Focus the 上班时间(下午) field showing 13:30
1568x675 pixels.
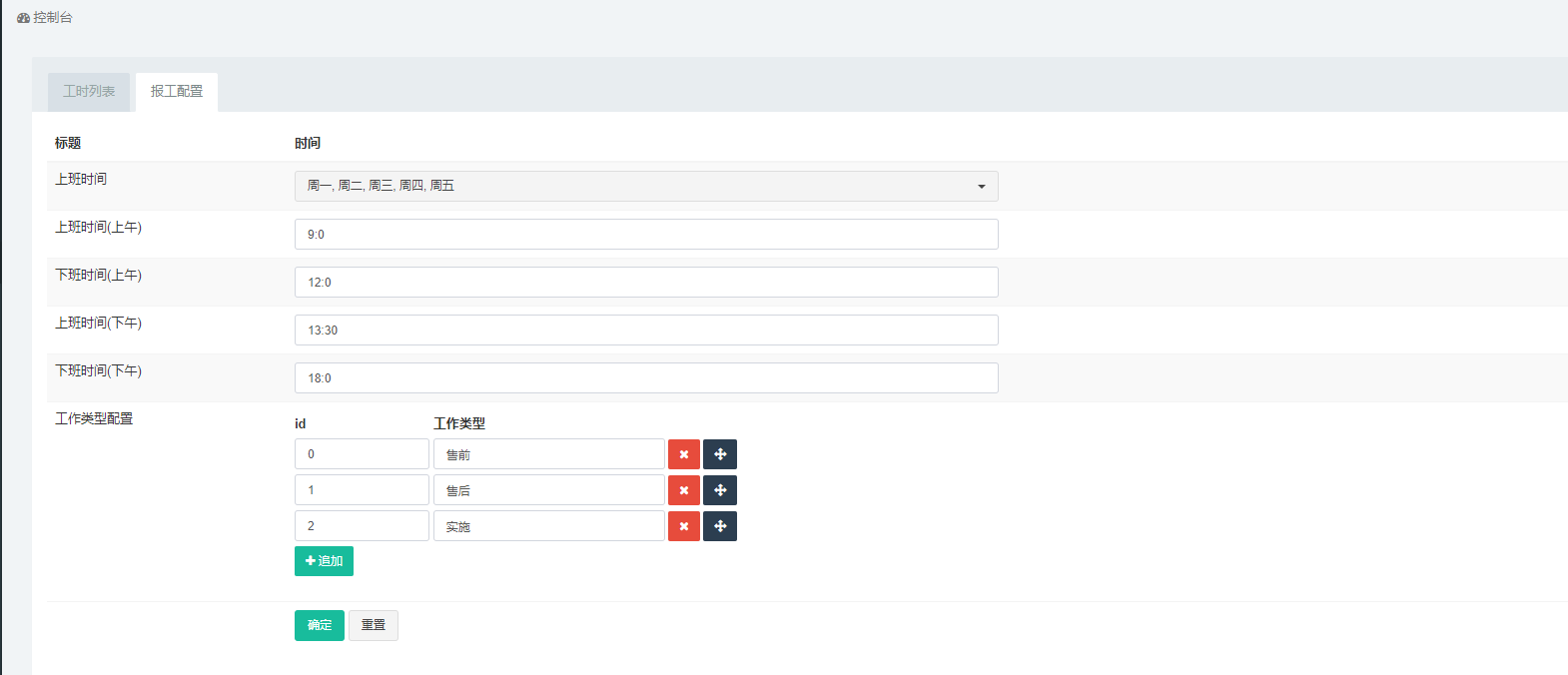[x=646, y=330]
